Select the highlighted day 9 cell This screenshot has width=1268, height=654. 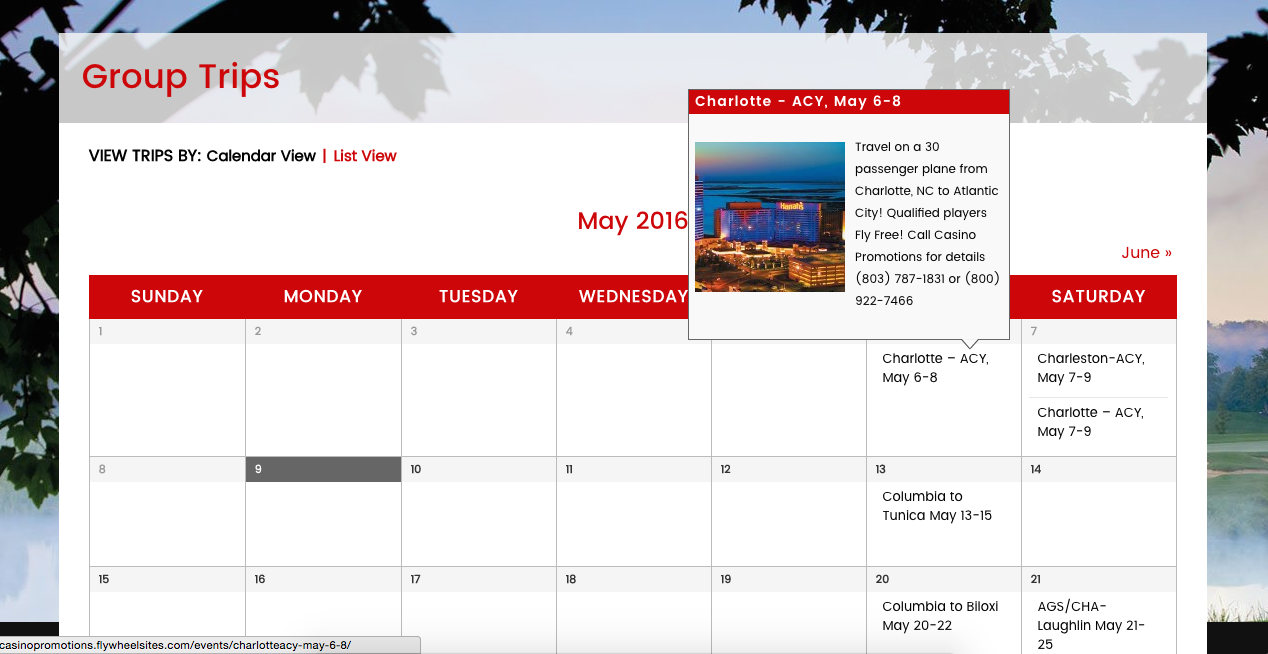tap(323, 469)
